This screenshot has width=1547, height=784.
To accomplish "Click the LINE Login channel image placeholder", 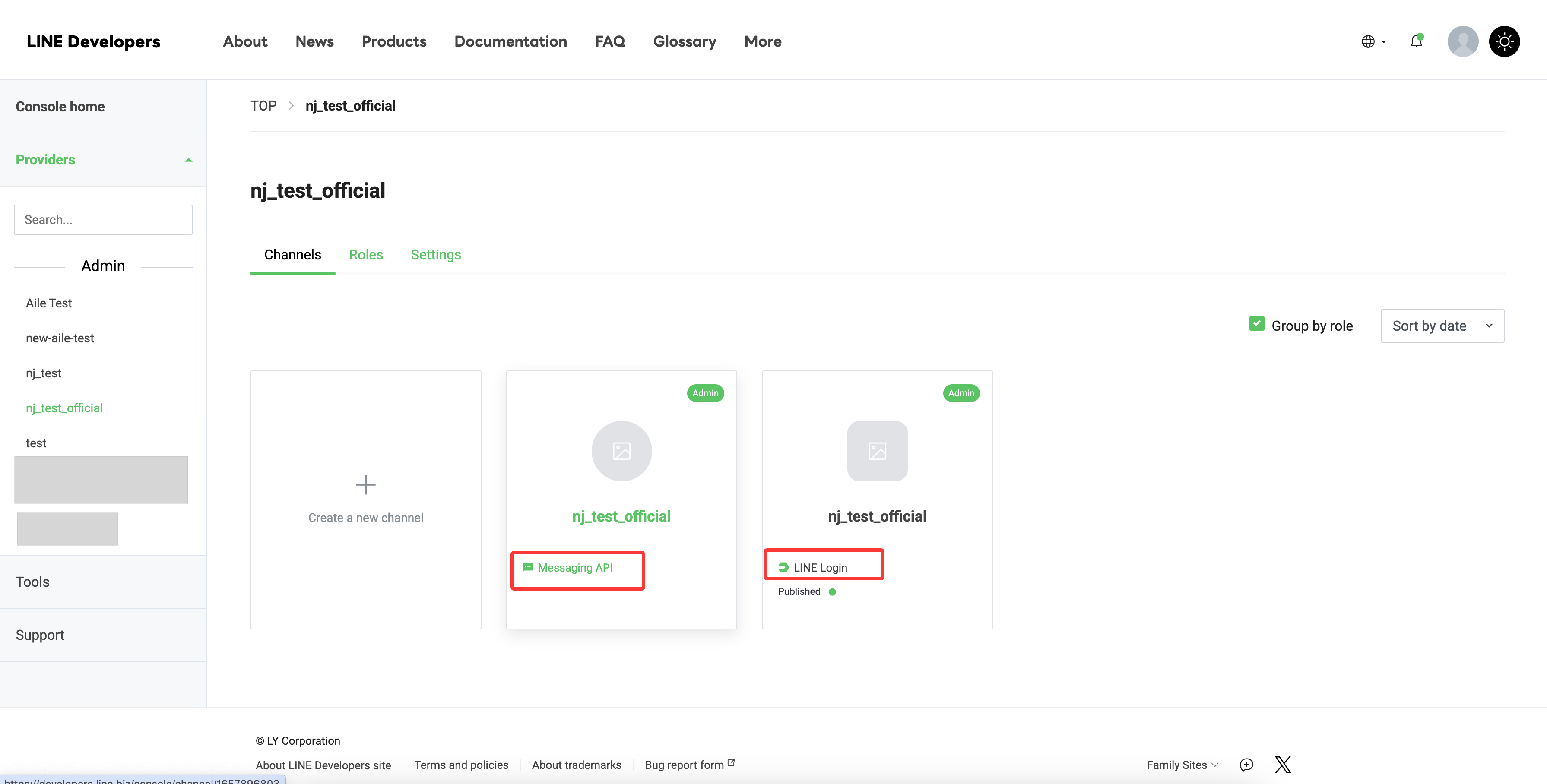I will point(877,450).
